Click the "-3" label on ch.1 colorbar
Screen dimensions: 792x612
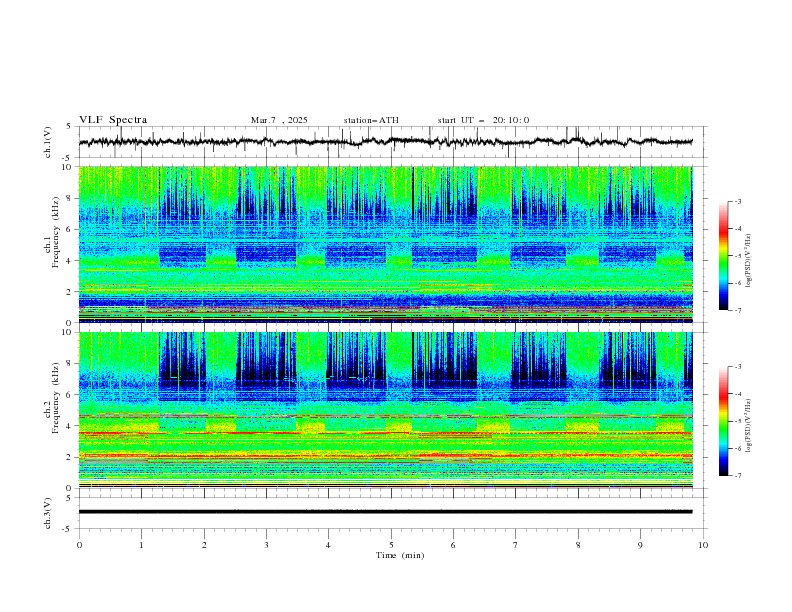tap(737, 201)
